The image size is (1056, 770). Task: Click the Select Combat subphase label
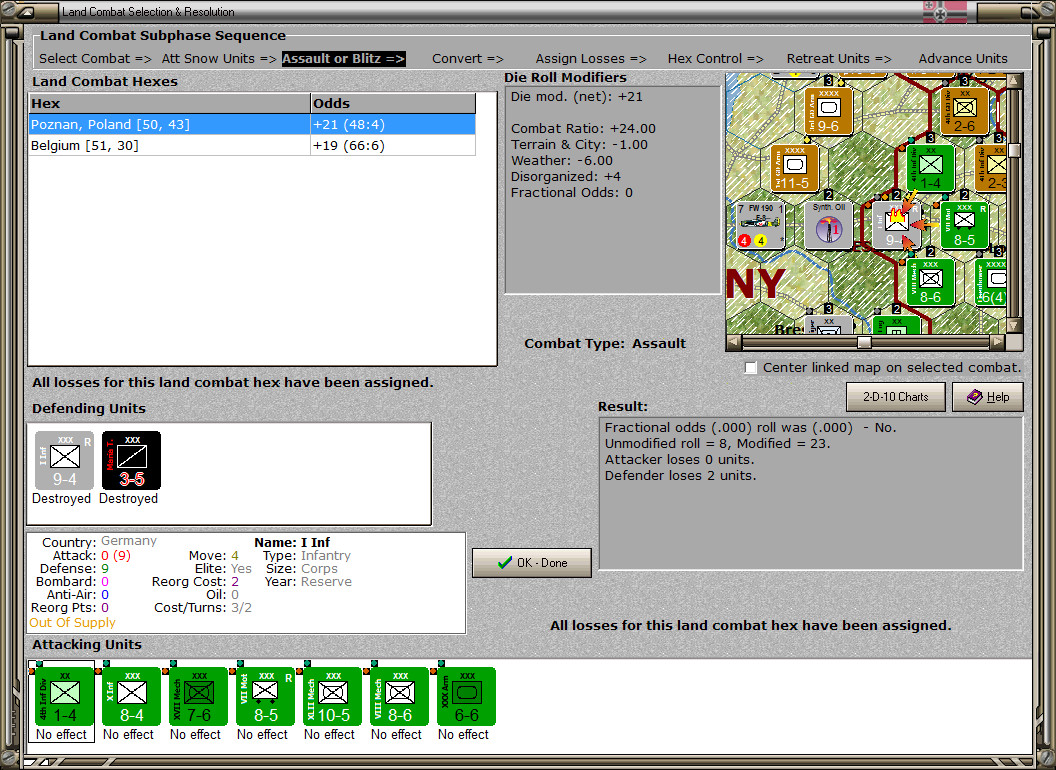coord(95,59)
